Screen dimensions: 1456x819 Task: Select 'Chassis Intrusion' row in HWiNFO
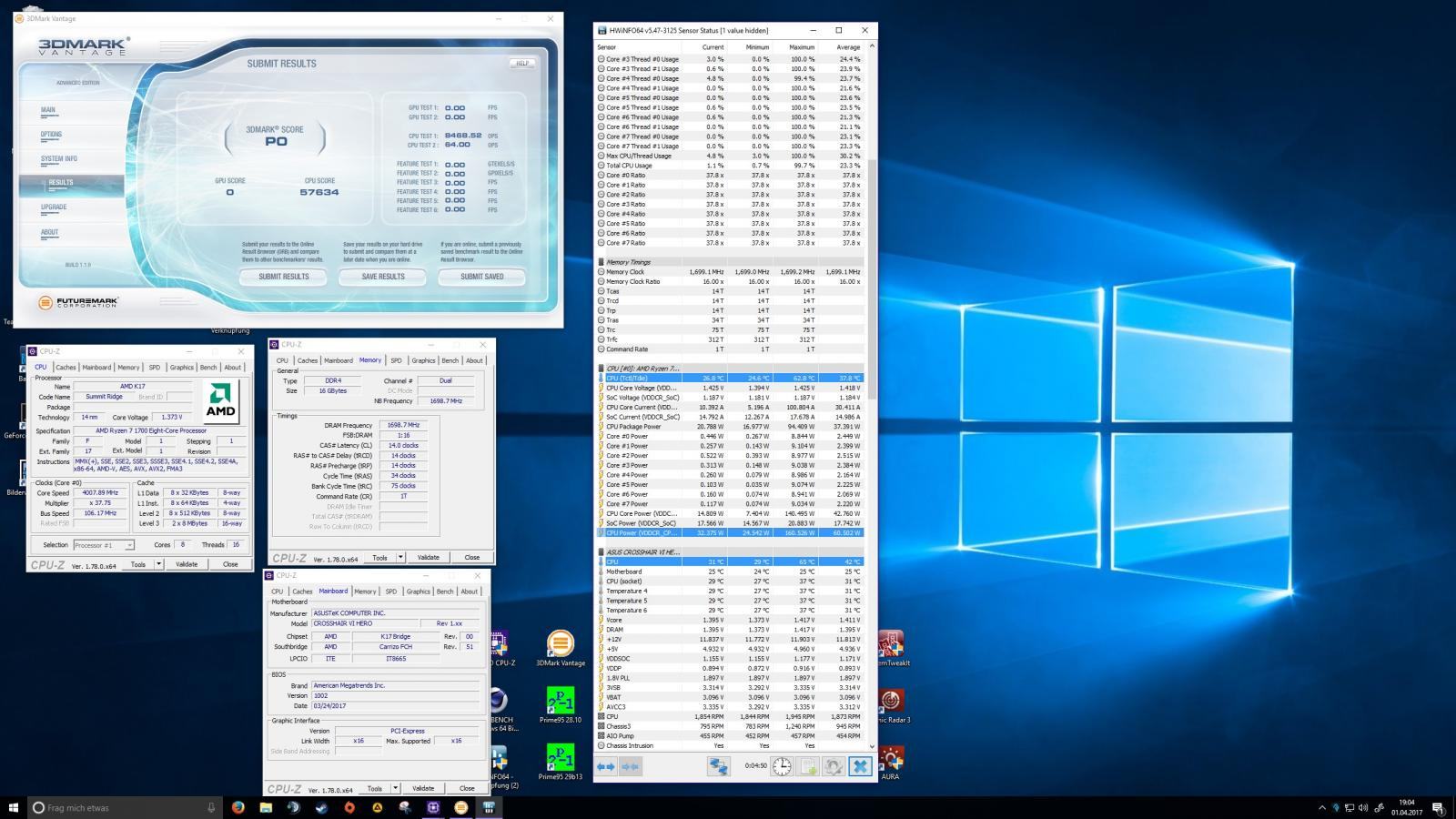point(730,745)
